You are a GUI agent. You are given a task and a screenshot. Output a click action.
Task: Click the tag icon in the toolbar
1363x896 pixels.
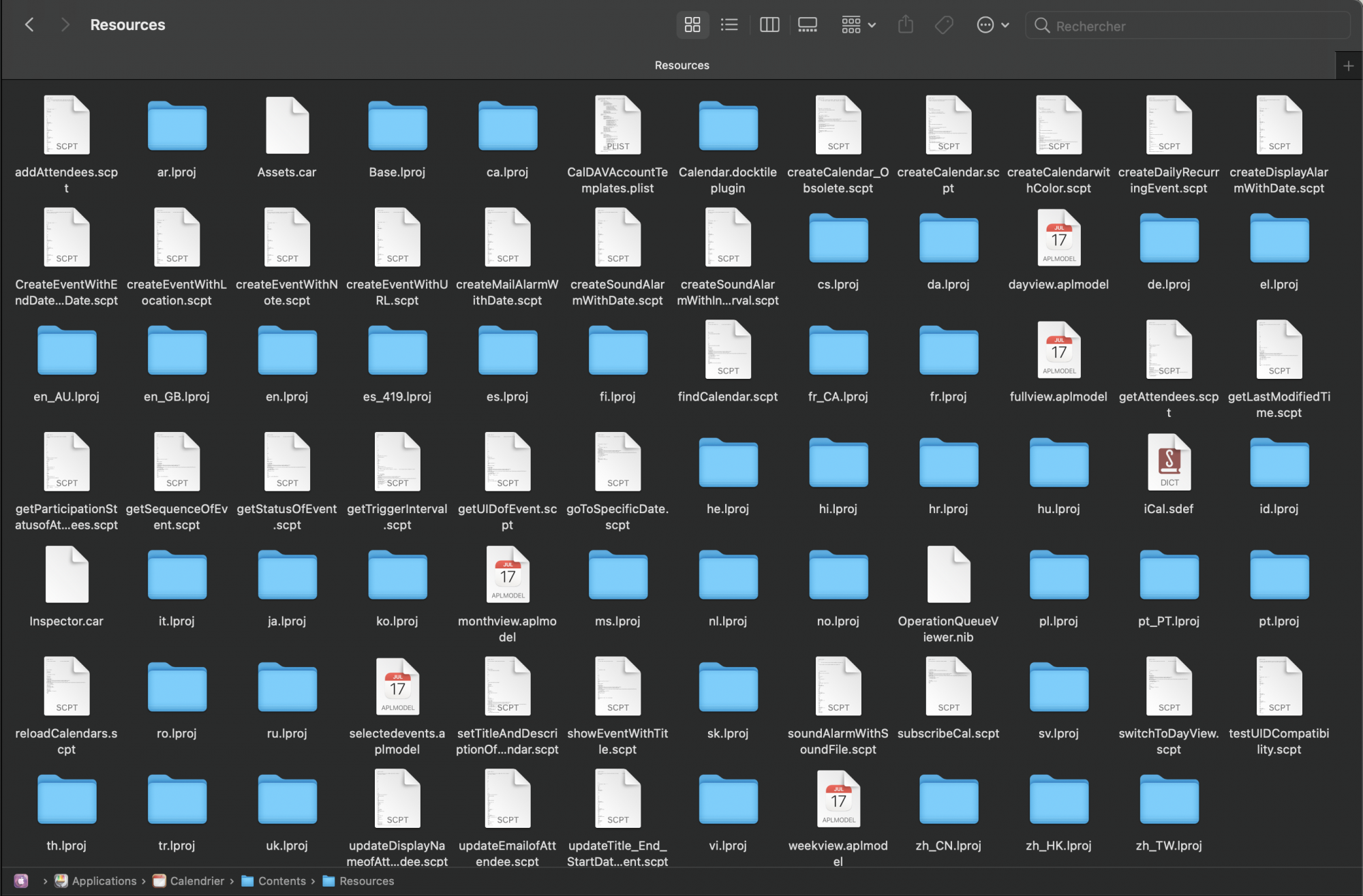[x=944, y=25]
